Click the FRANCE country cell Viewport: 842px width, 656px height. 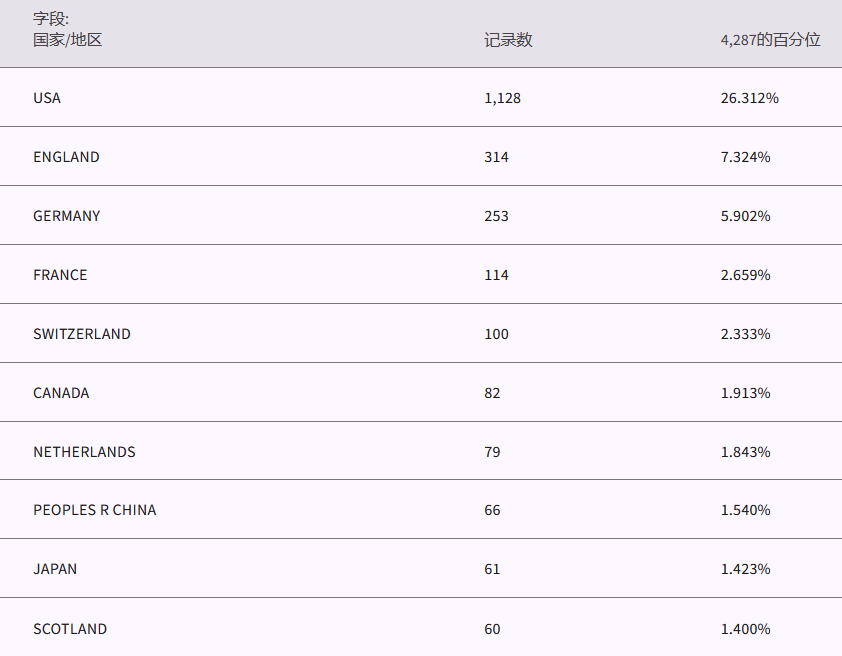pyautogui.click(x=60, y=275)
